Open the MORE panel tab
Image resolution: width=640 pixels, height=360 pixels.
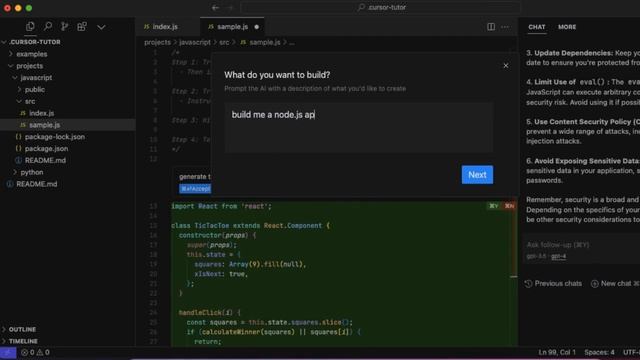567,27
